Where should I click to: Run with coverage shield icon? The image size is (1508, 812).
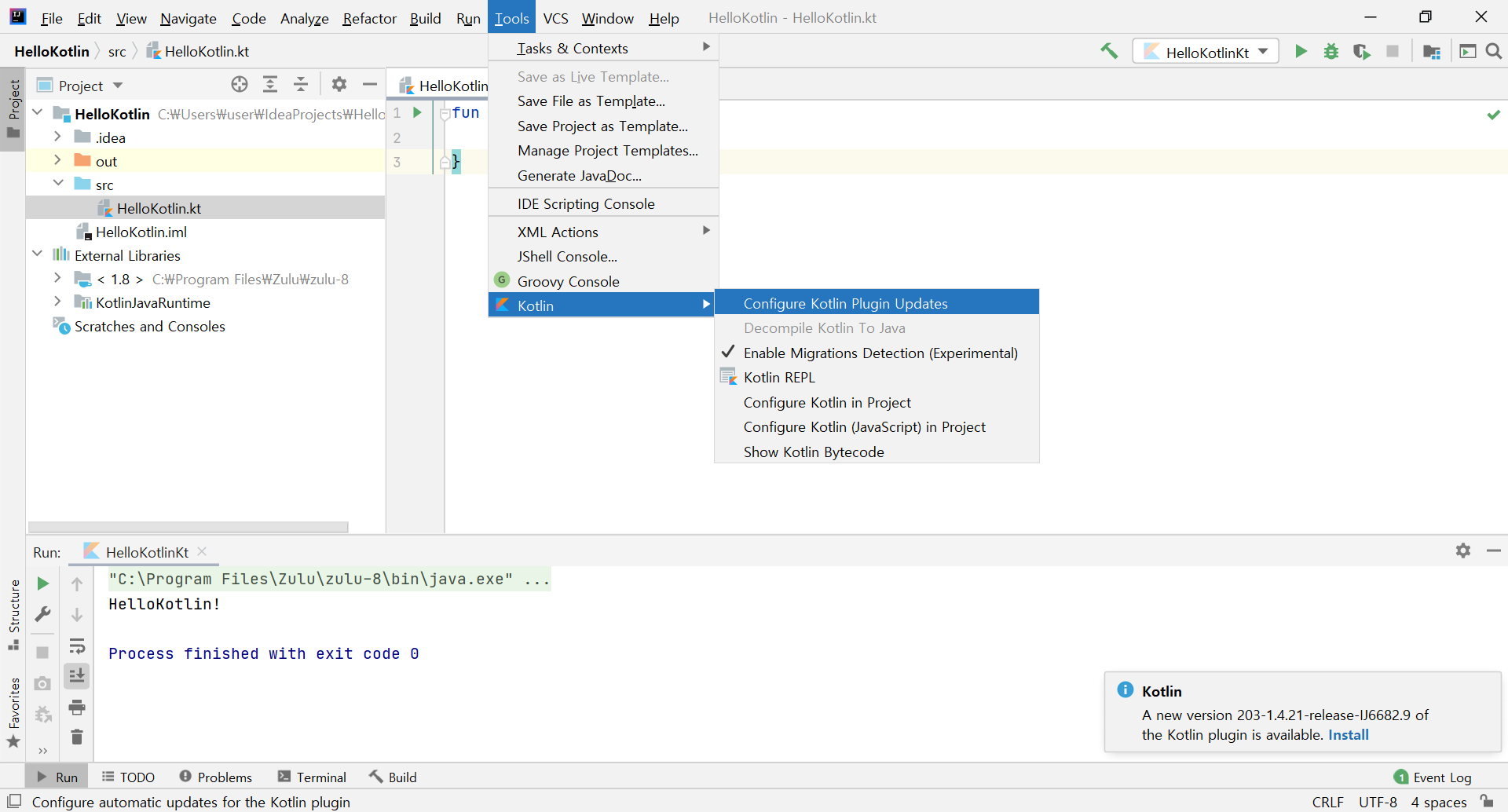[1362, 52]
